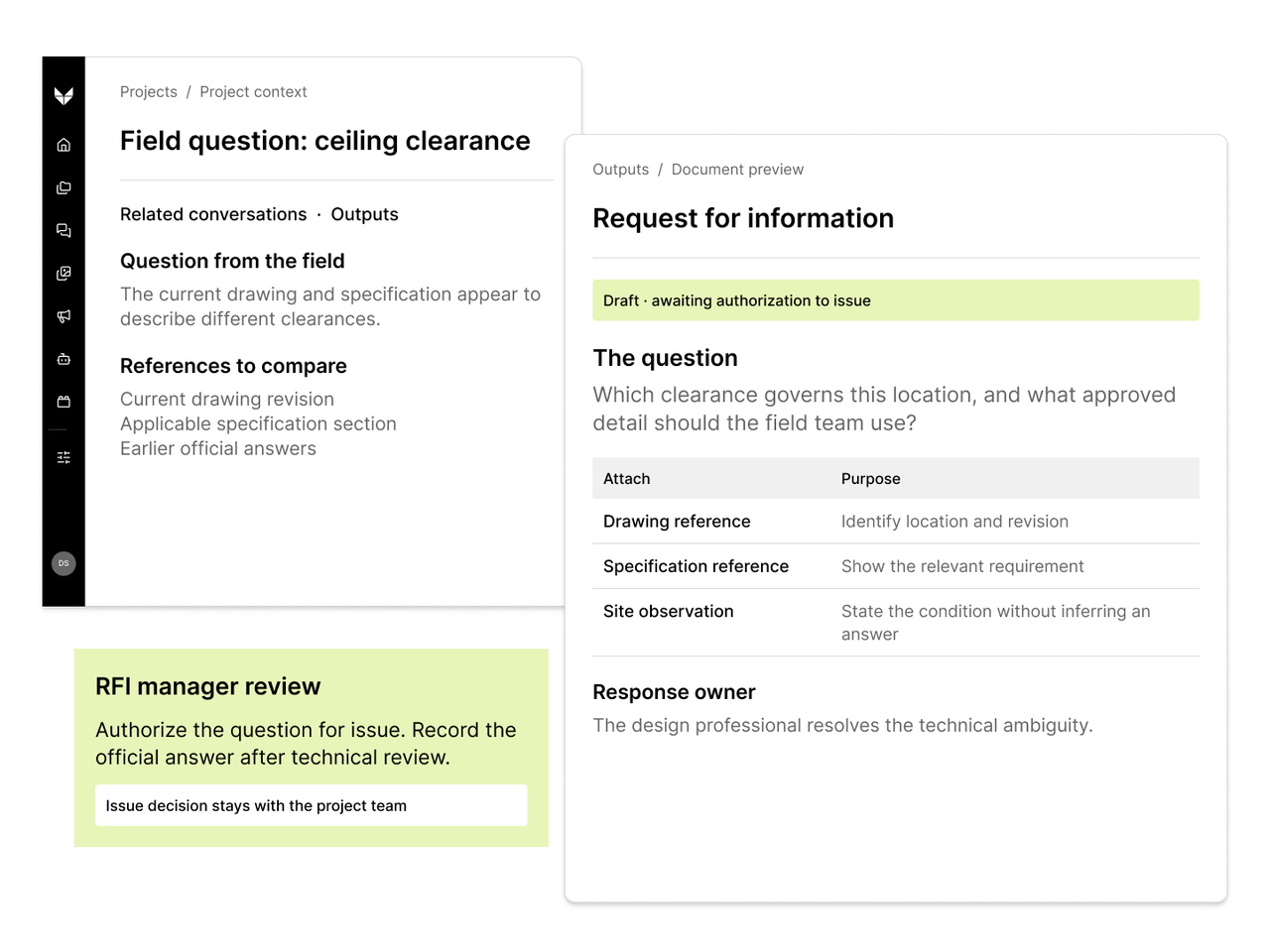
Task: Open the robot assistant icon
Action: 63,359
